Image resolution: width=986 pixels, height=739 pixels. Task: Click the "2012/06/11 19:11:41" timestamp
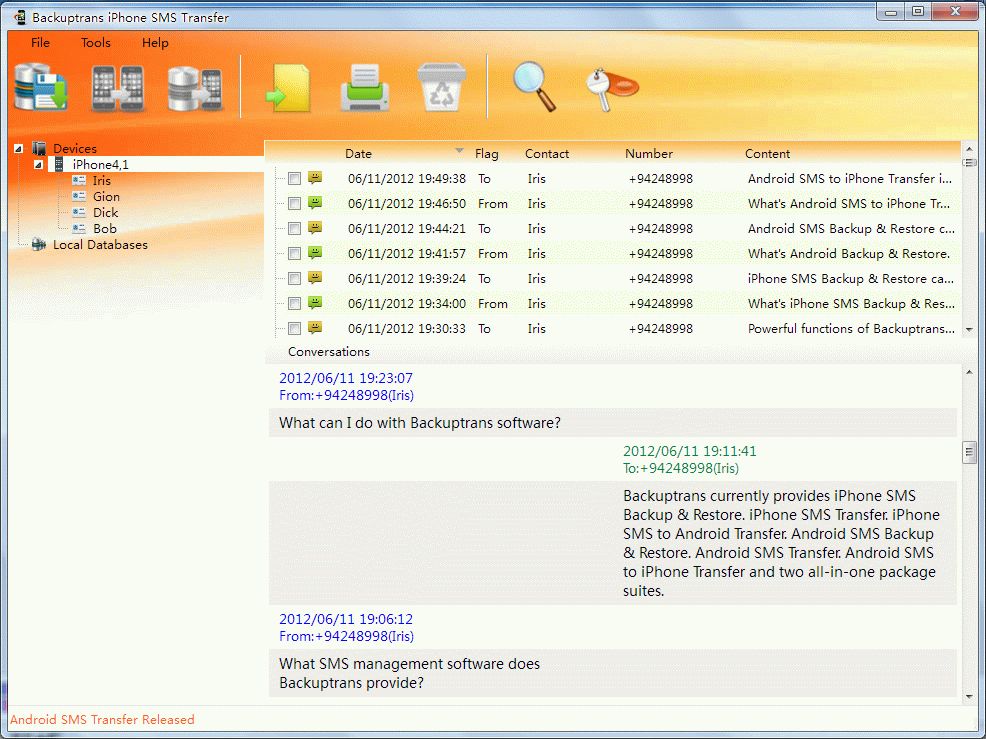tap(690, 451)
